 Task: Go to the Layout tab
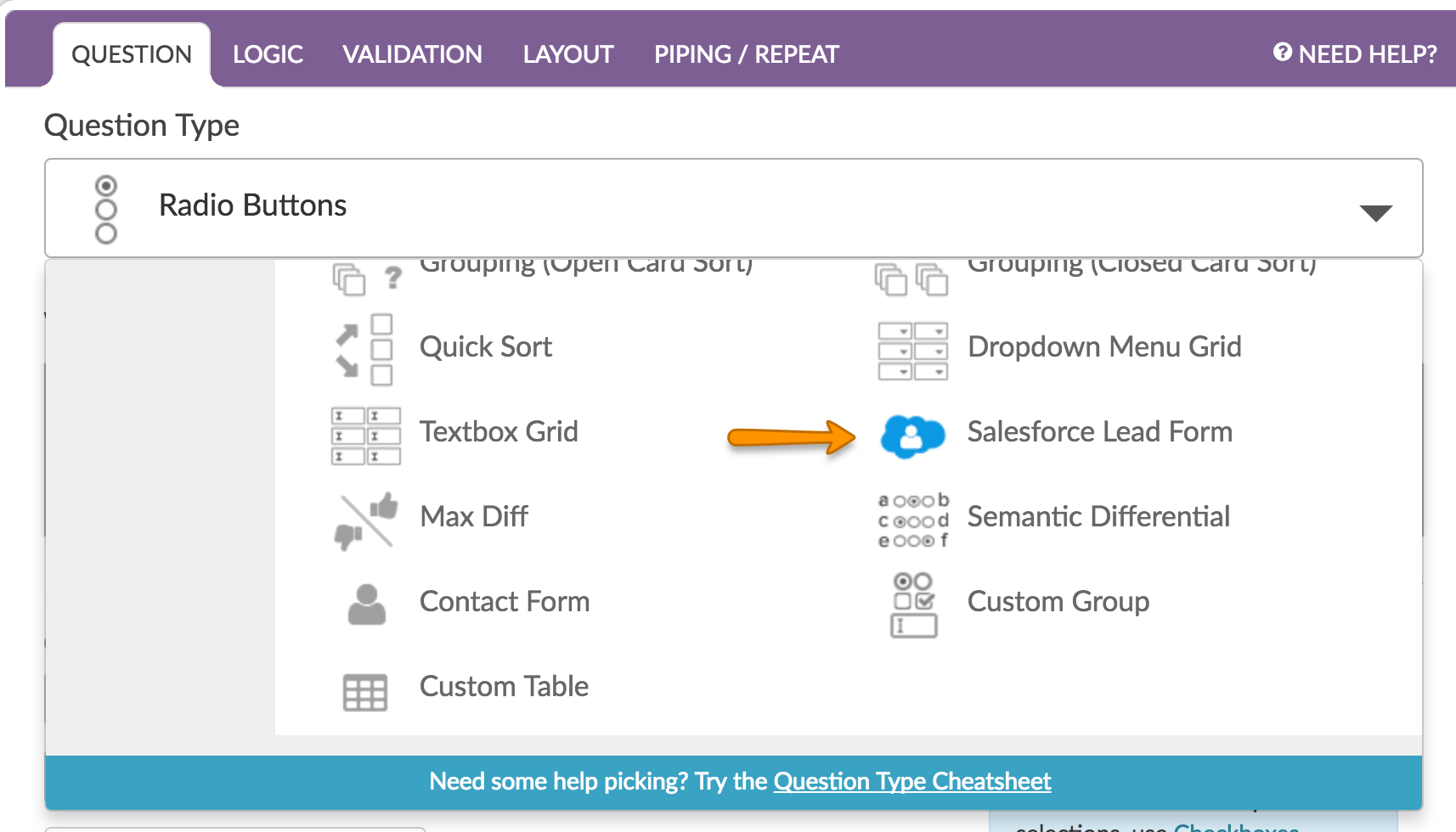click(567, 54)
